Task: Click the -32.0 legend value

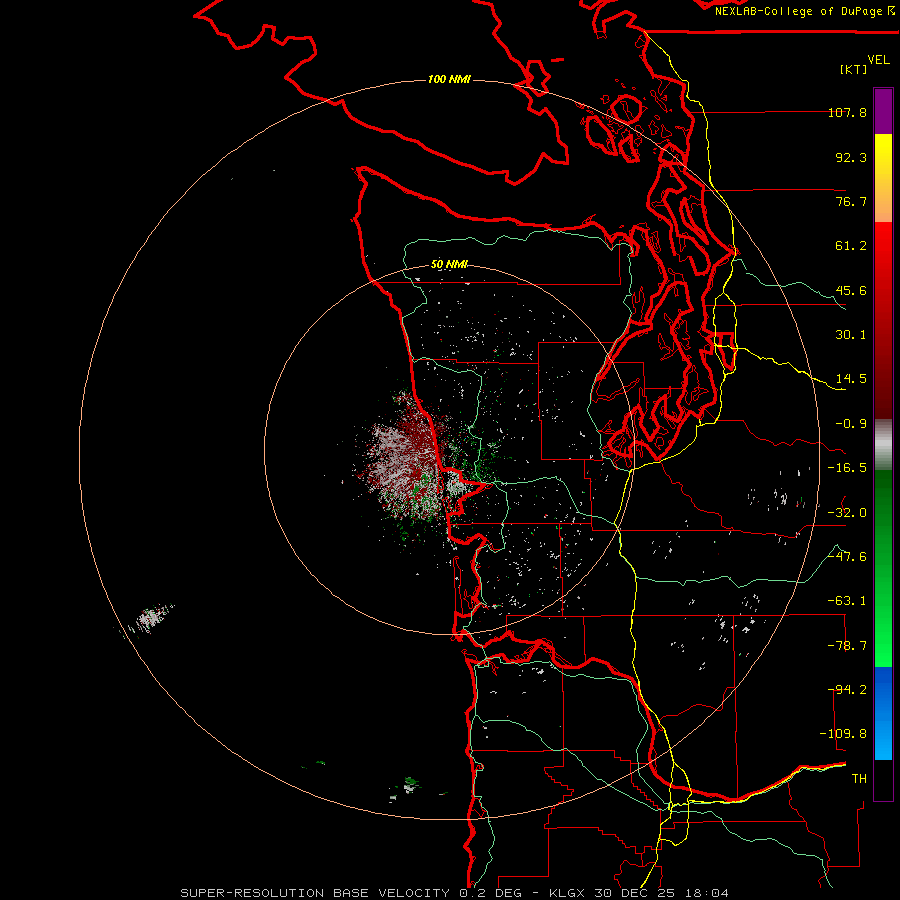Action: coord(847,513)
